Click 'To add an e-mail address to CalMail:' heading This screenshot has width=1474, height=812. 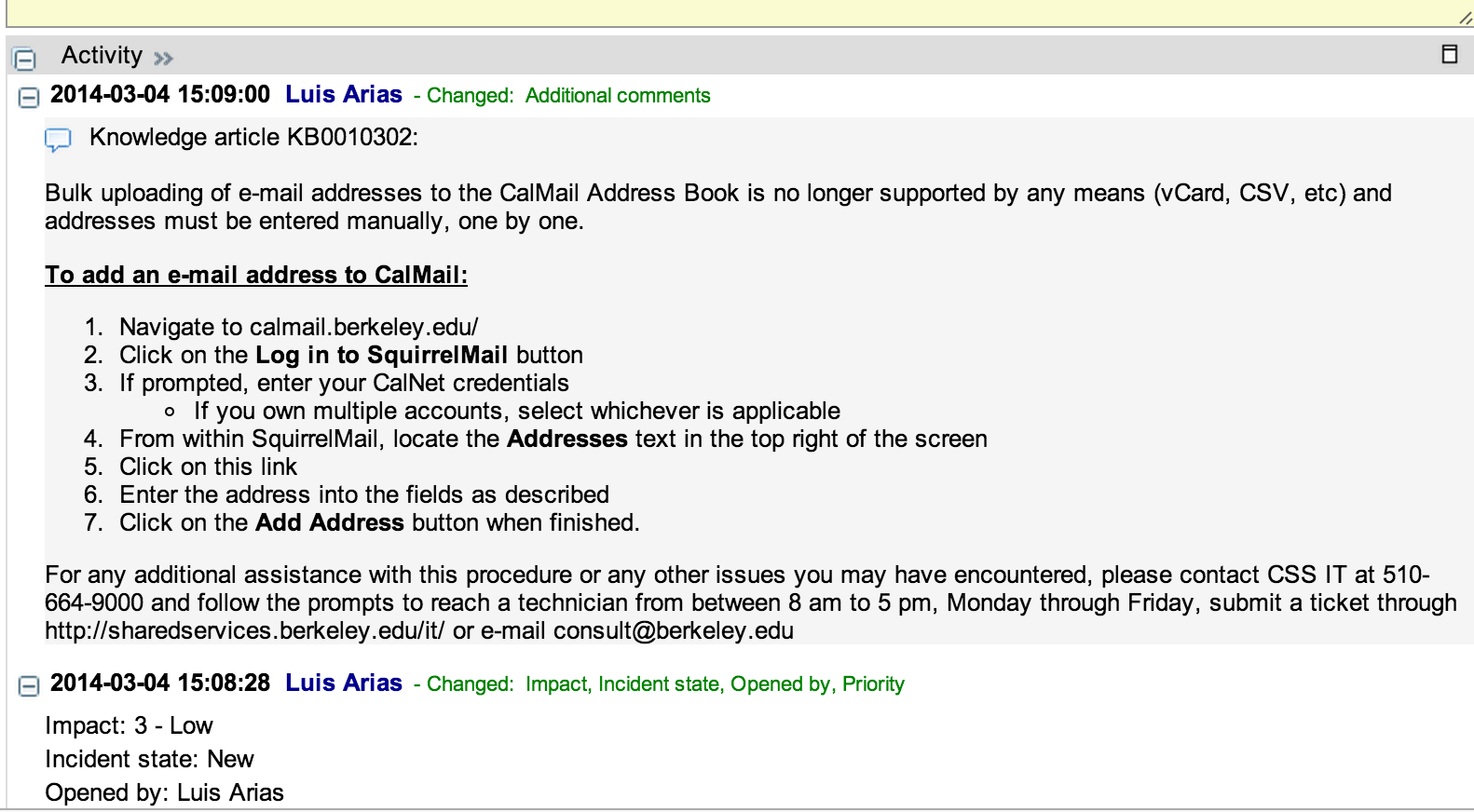coord(256,275)
